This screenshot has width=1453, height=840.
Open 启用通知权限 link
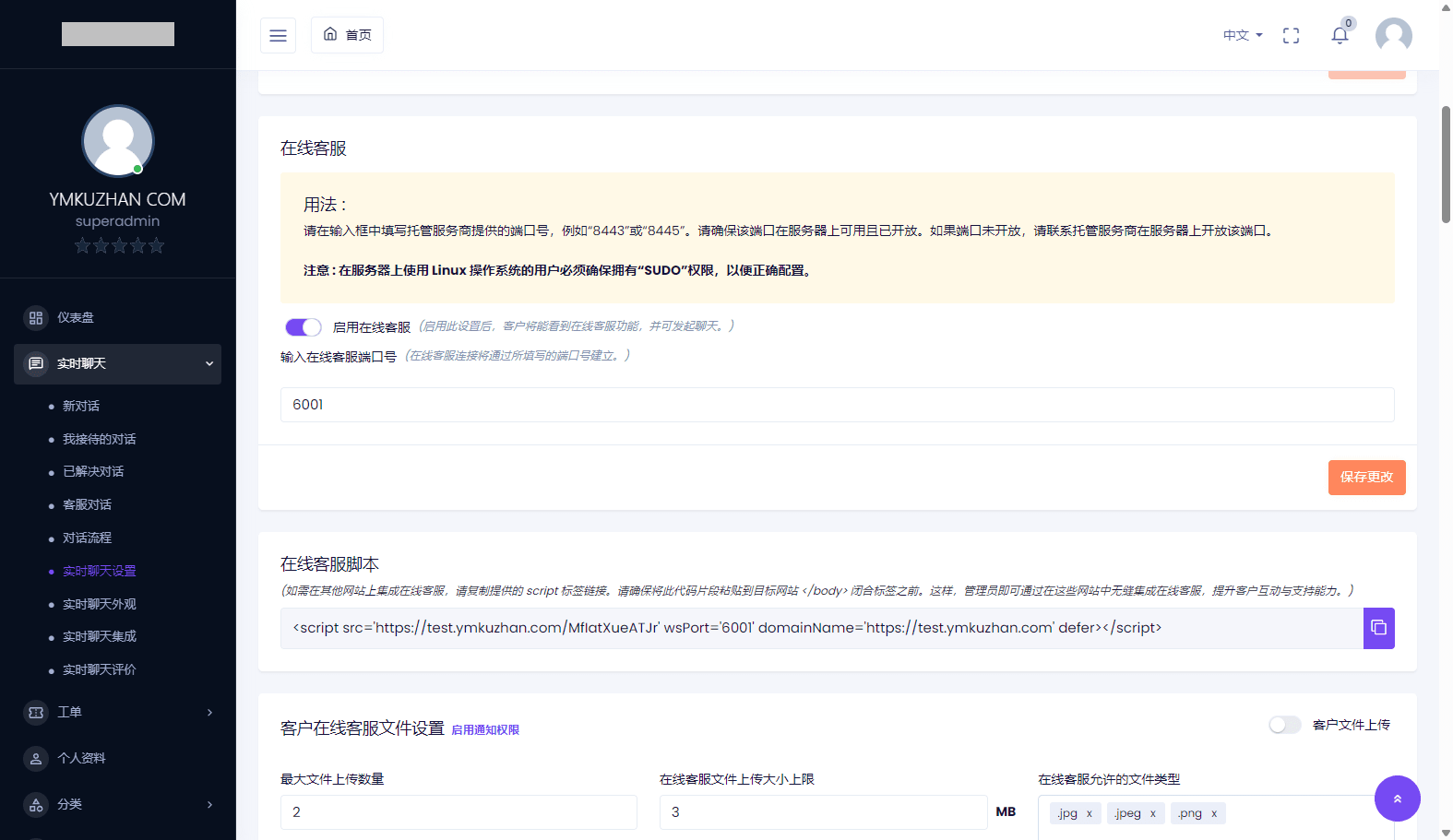point(485,730)
